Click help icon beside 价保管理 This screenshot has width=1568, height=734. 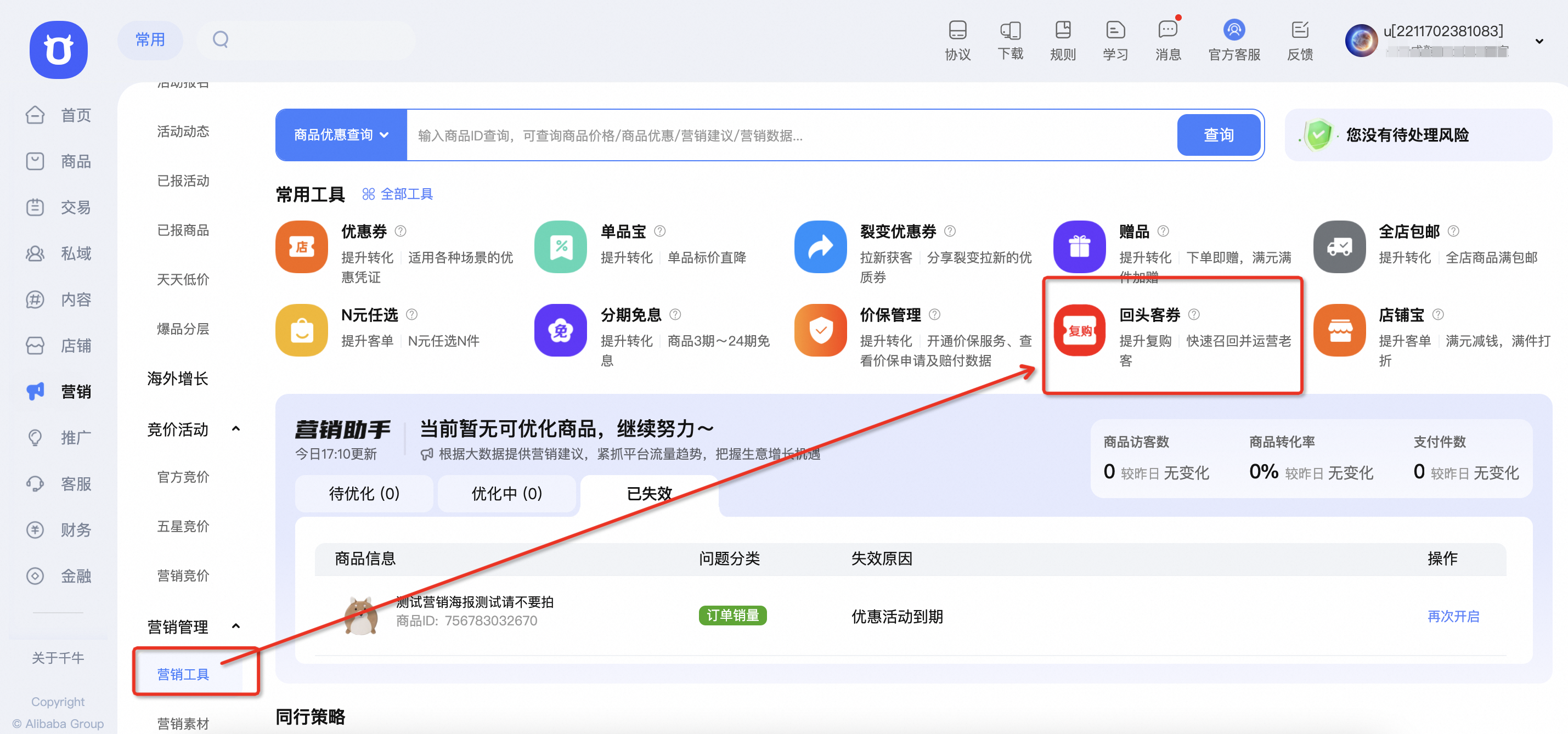934,315
